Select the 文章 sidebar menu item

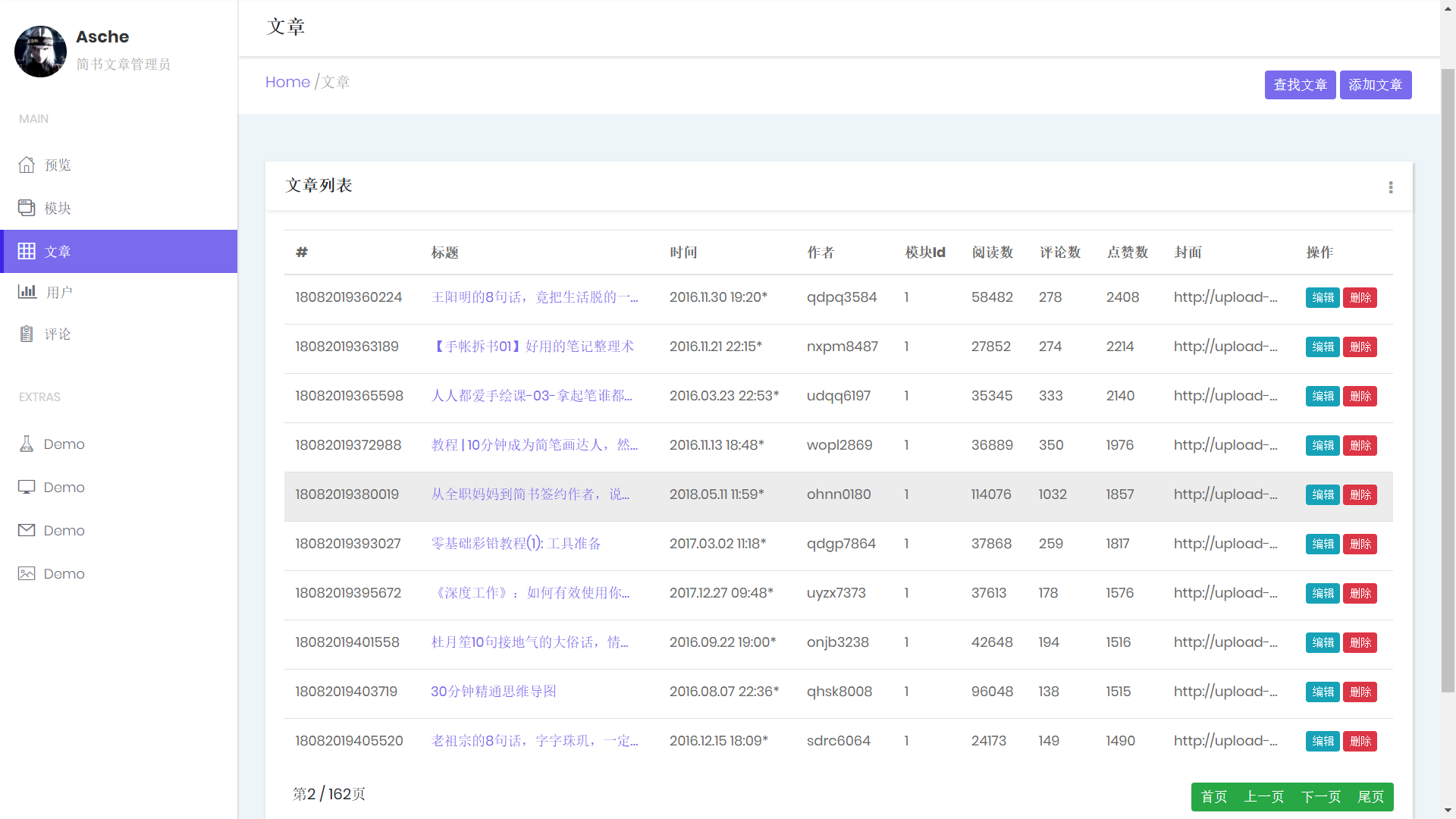tap(119, 251)
